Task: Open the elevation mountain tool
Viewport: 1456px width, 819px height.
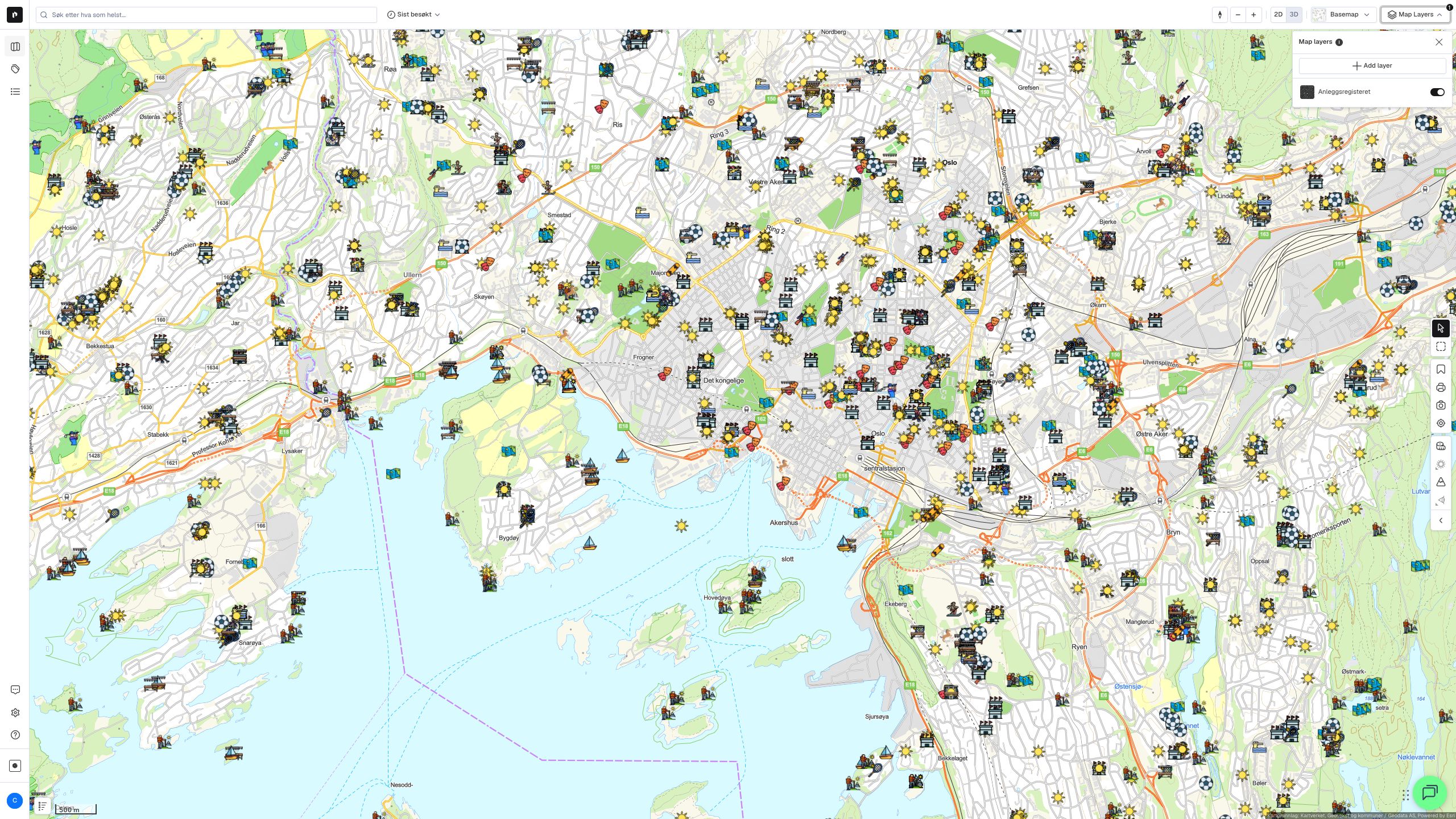Action: (x=1441, y=482)
